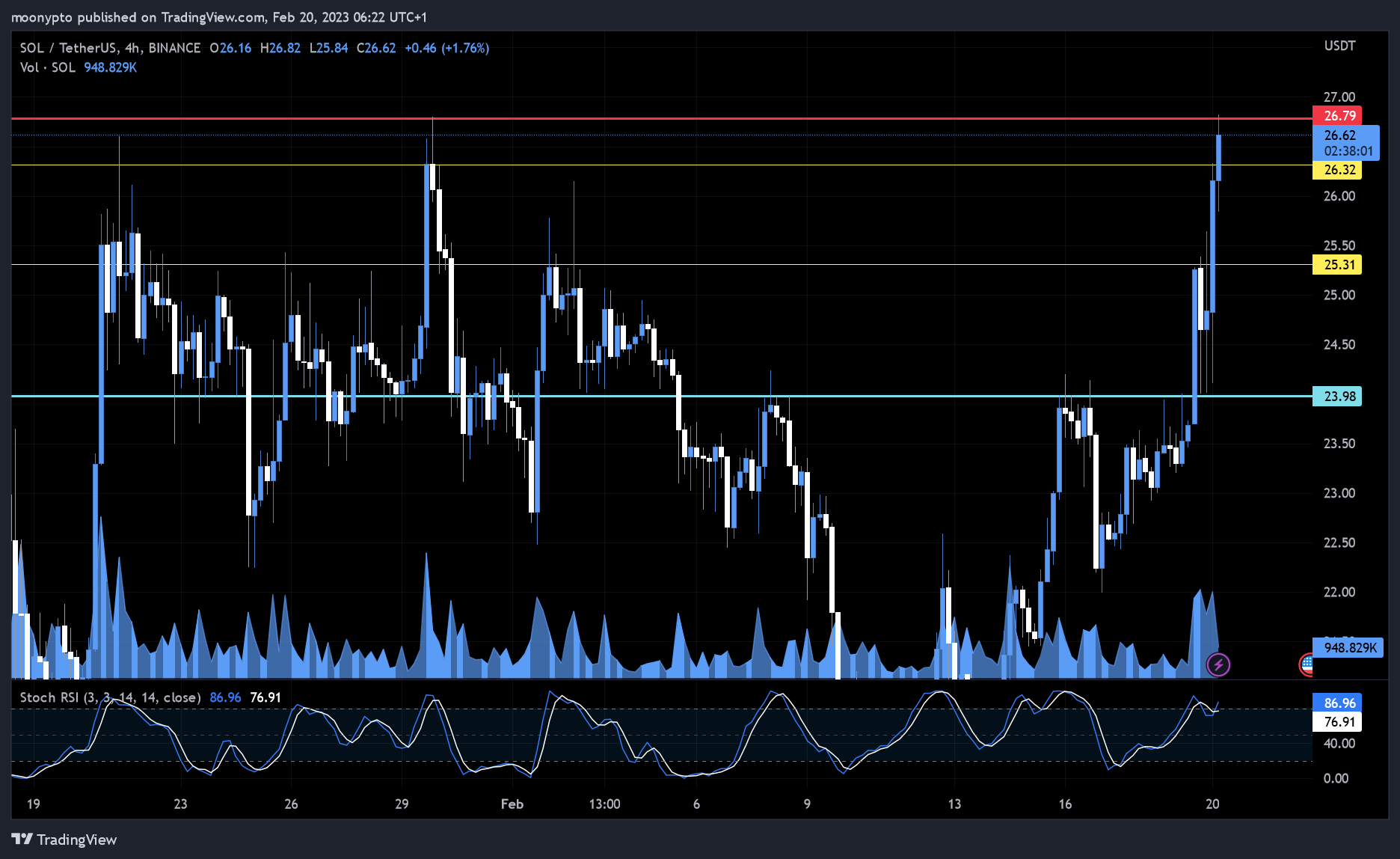Click the C26.62 close value in header
Viewport: 1400px width, 859px height.
376,48
